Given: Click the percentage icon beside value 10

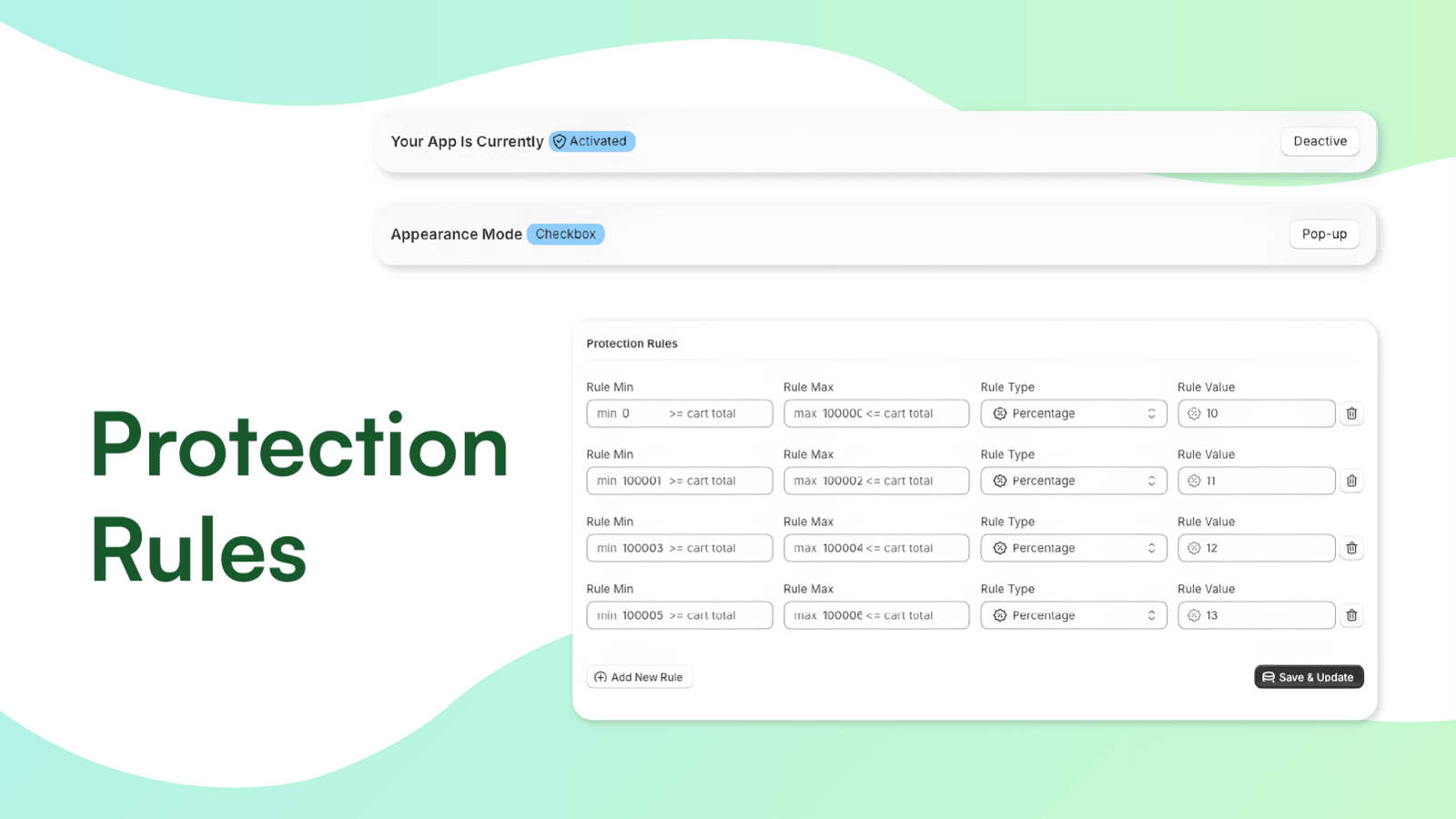Looking at the screenshot, I should tap(1194, 413).
